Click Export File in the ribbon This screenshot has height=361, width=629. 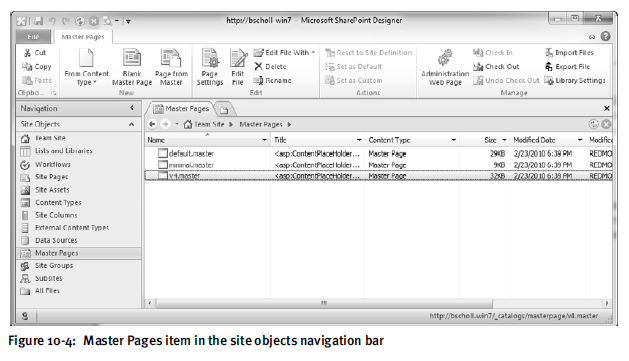(x=567, y=67)
